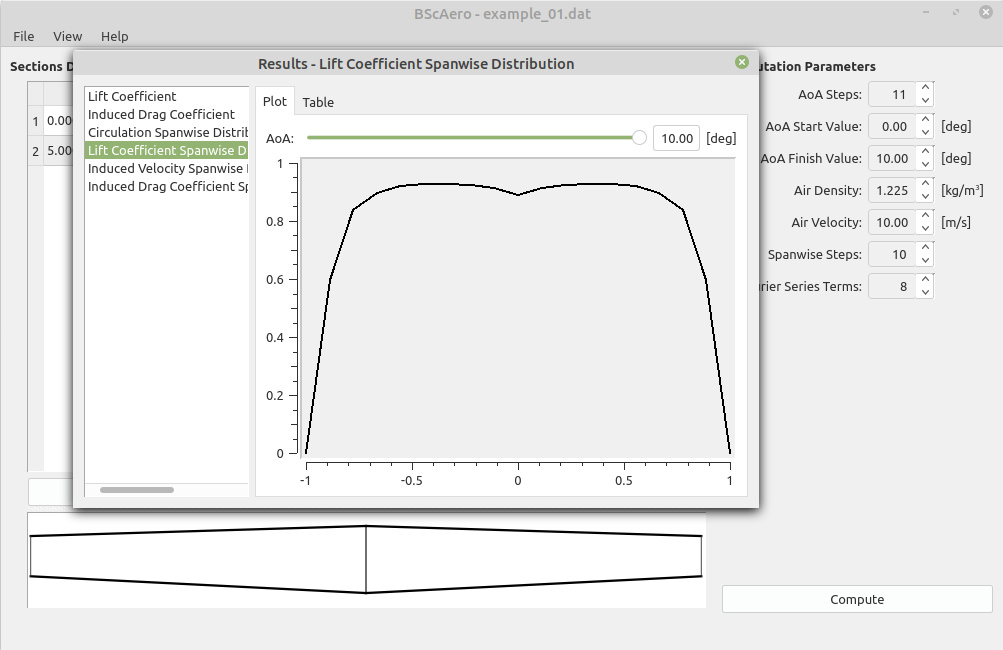Screen dimensions: 1003x650
Task: Decrease AoA Start Value with down arrow
Action: pos(925,132)
